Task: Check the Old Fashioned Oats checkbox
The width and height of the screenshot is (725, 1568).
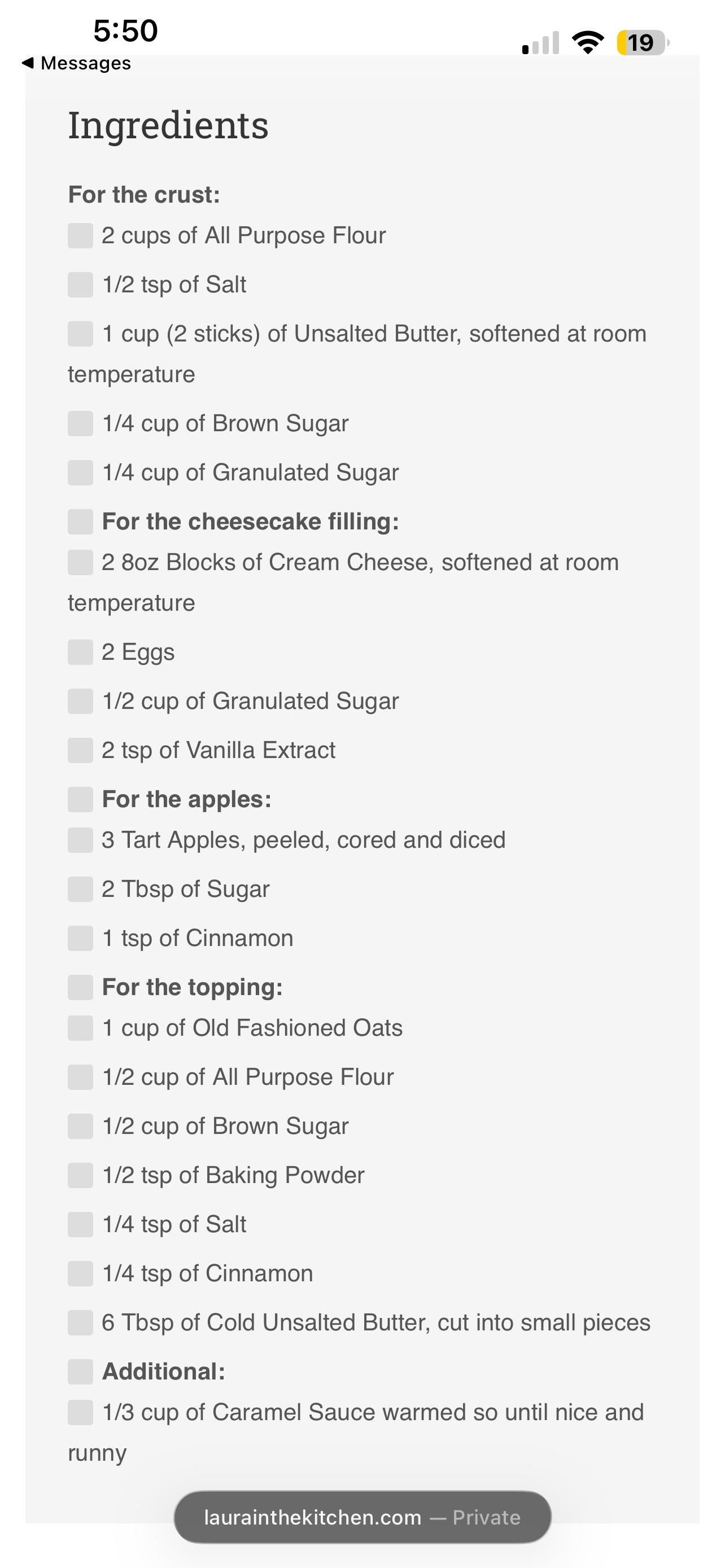Action: 80,1028
